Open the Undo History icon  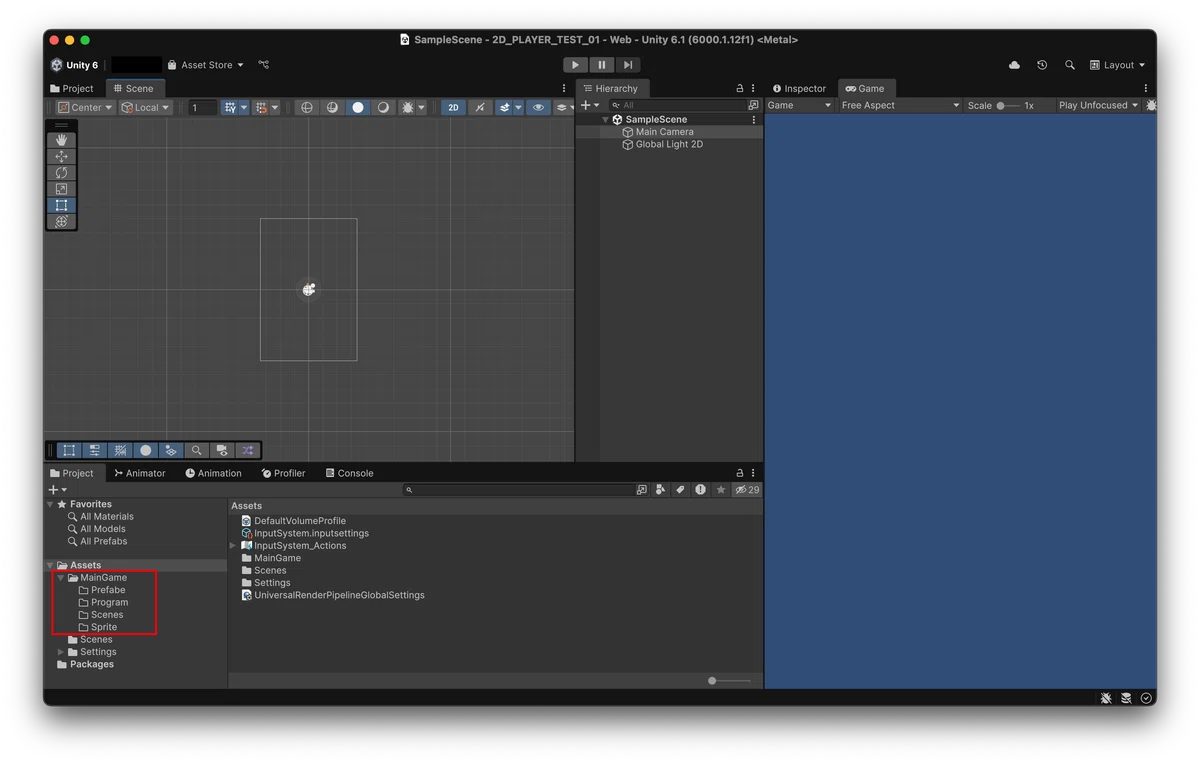click(1042, 65)
